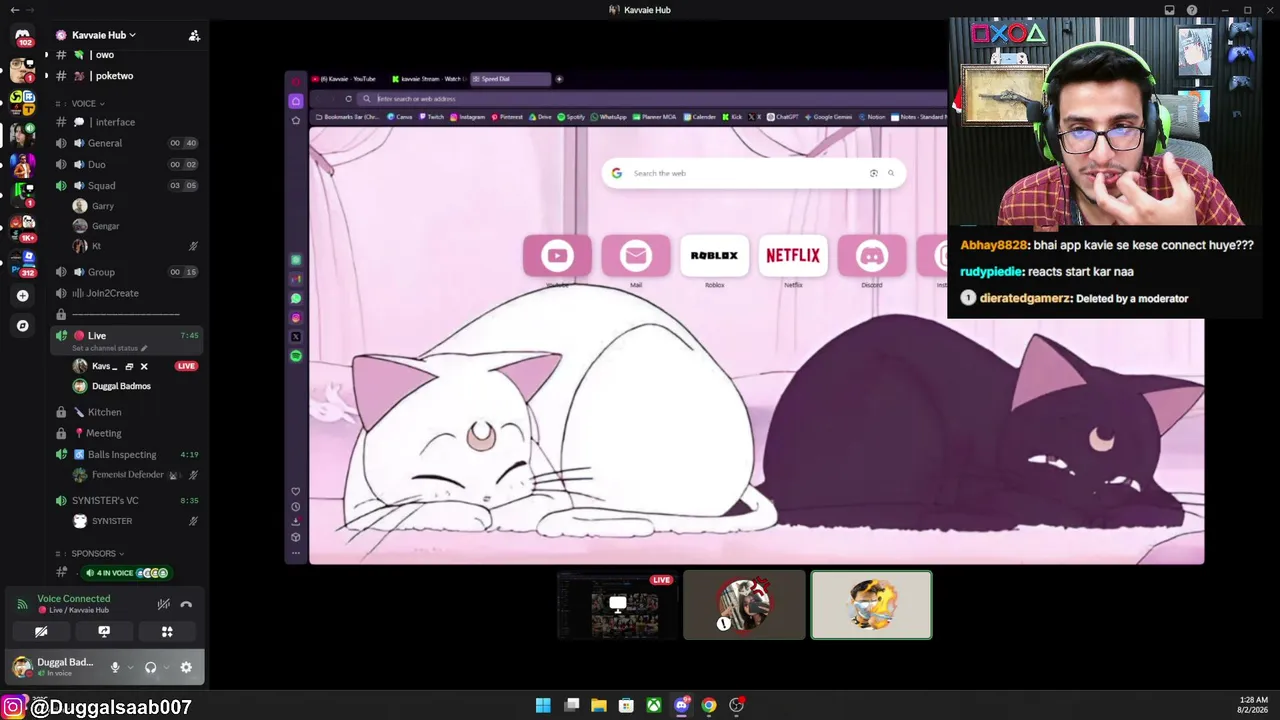
Task: Open headphones output options arrow
Action: click(166, 667)
